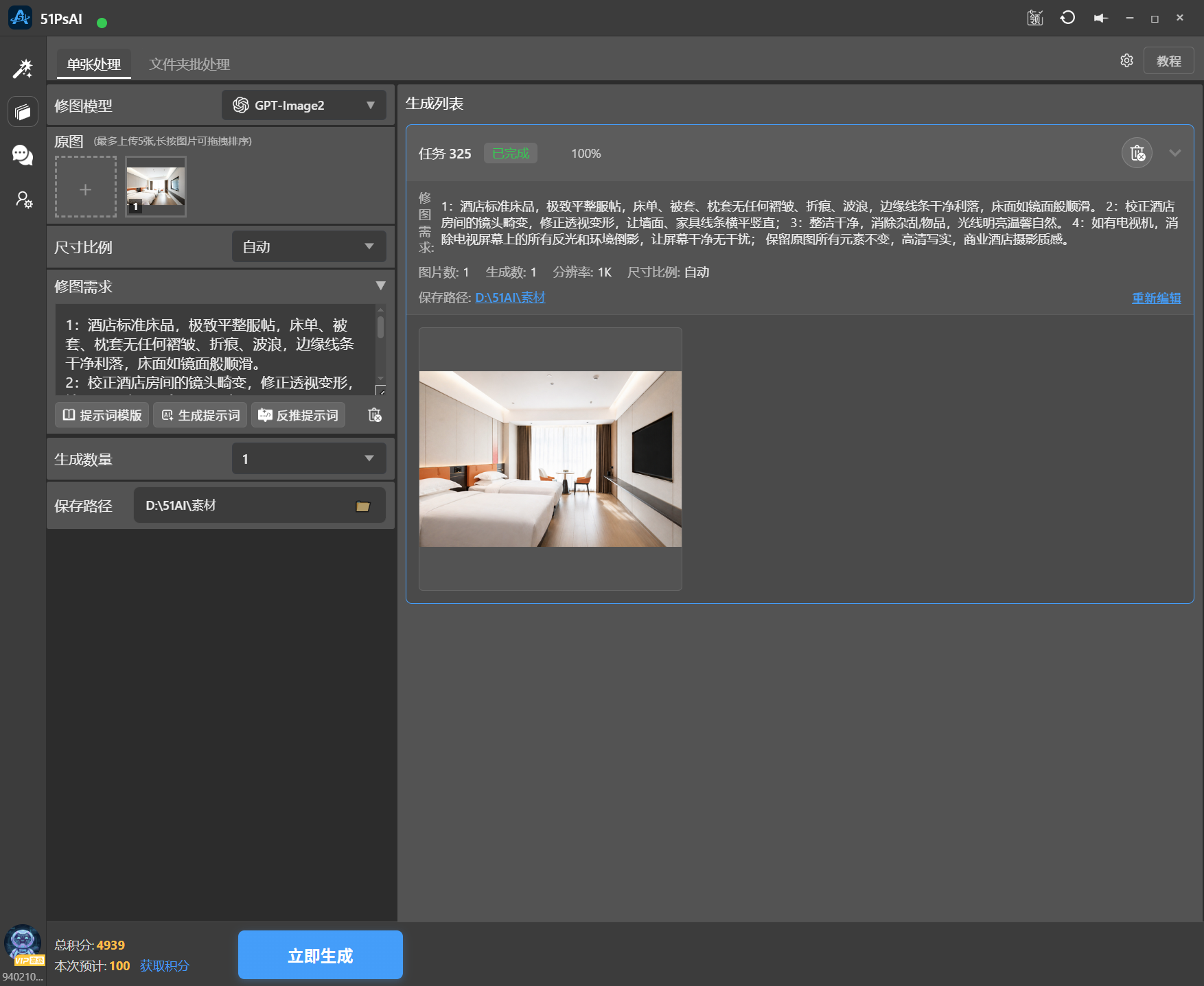1204x986 pixels.
Task: Select the layered image sidebar icon
Action: coord(23,112)
